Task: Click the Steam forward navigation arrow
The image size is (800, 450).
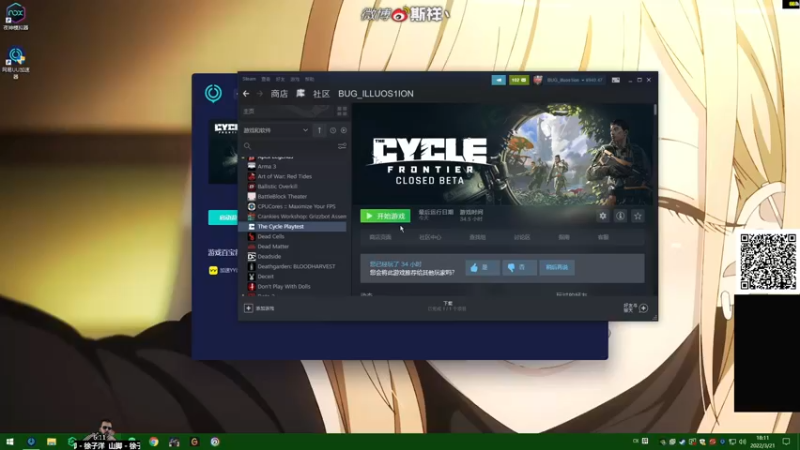Action: [x=260, y=94]
